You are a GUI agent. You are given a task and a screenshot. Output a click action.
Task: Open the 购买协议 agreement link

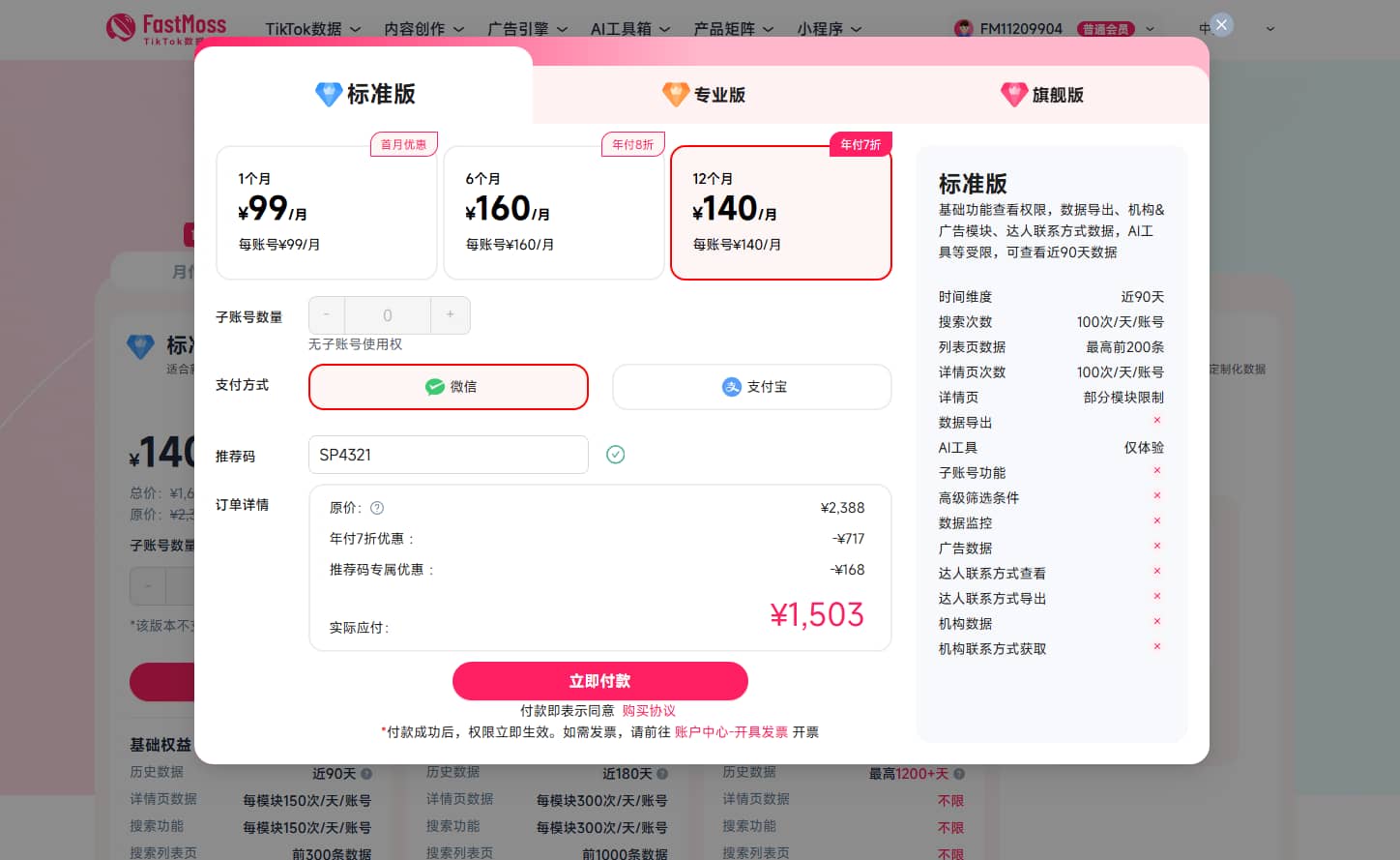click(x=649, y=710)
